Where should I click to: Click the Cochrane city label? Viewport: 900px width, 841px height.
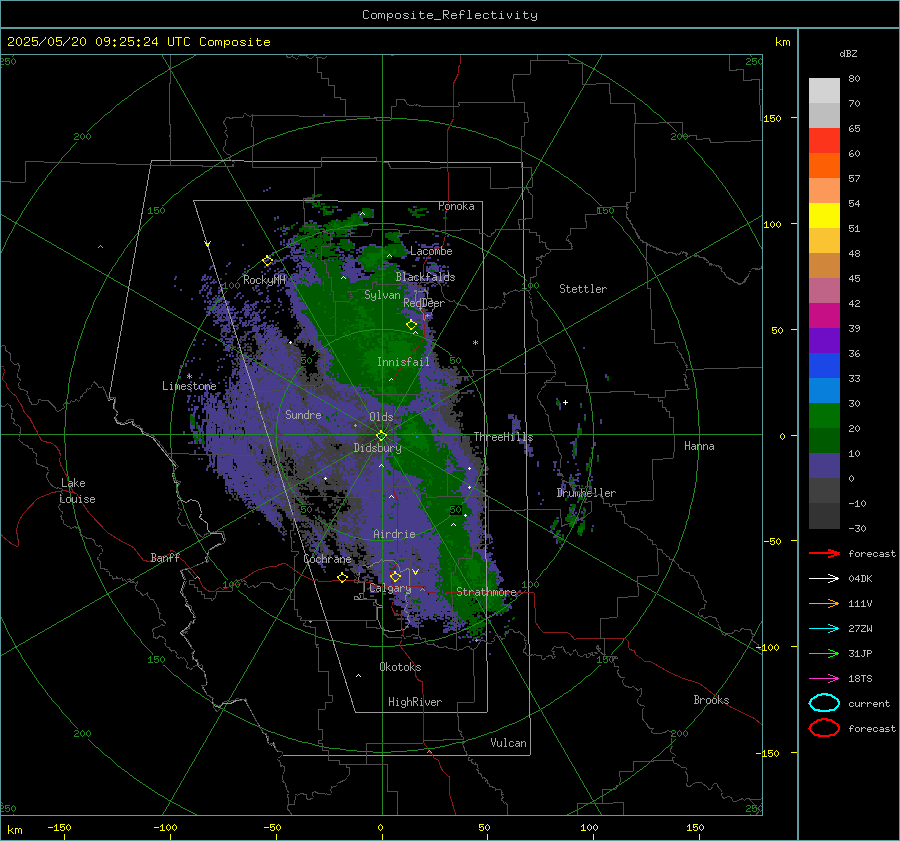click(x=327, y=559)
